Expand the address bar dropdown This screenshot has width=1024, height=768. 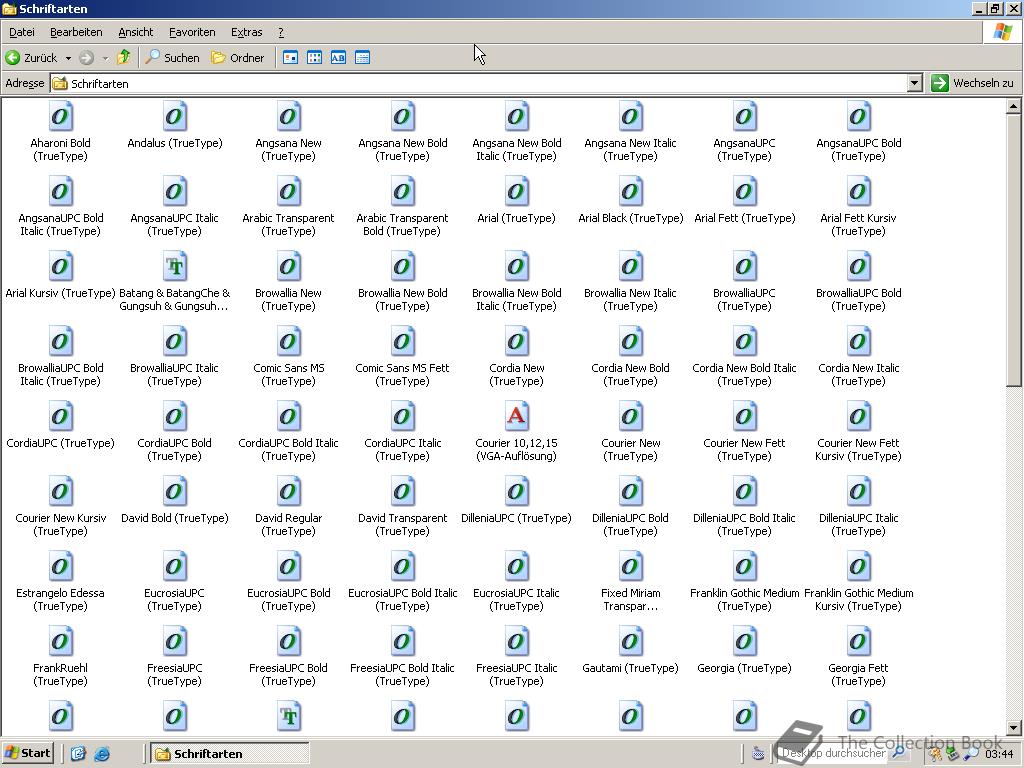pos(914,83)
